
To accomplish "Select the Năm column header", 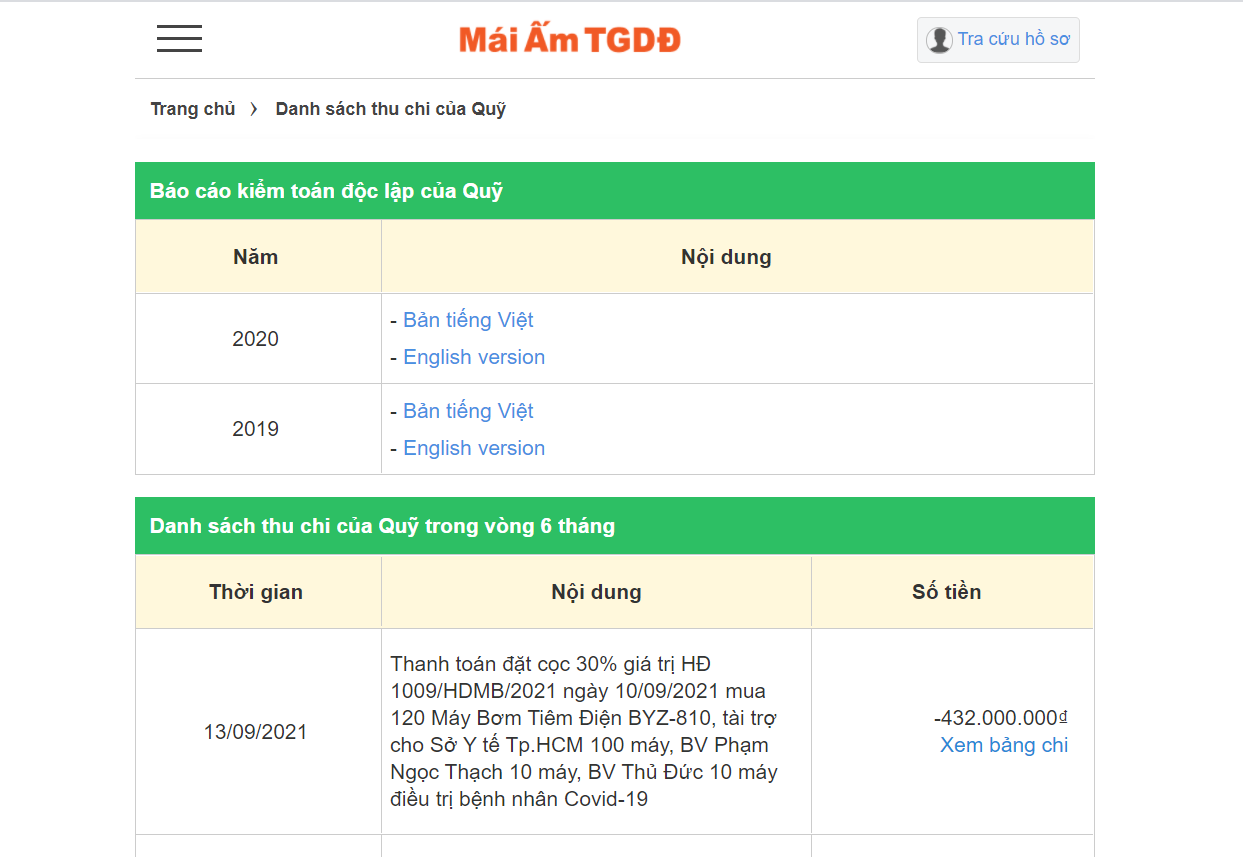I will pyautogui.click(x=255, y=256).
